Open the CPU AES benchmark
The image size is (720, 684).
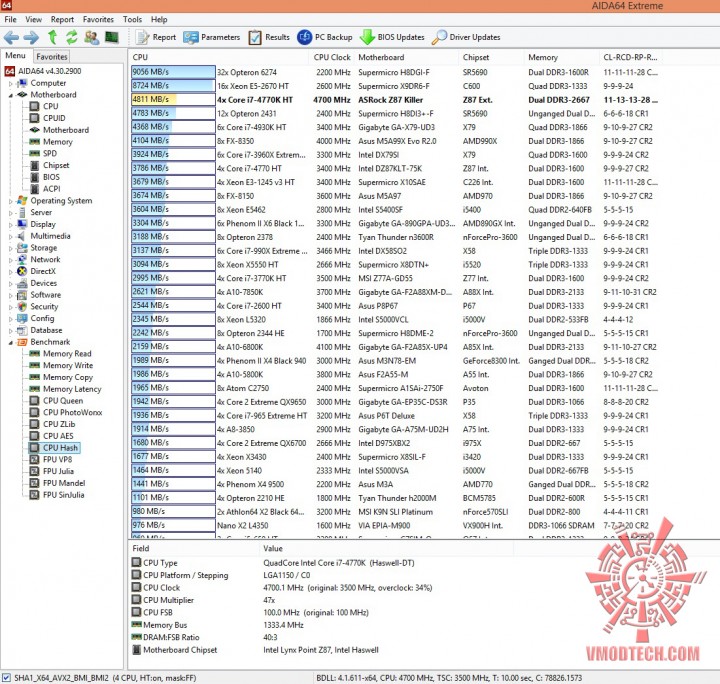(58, 436)
